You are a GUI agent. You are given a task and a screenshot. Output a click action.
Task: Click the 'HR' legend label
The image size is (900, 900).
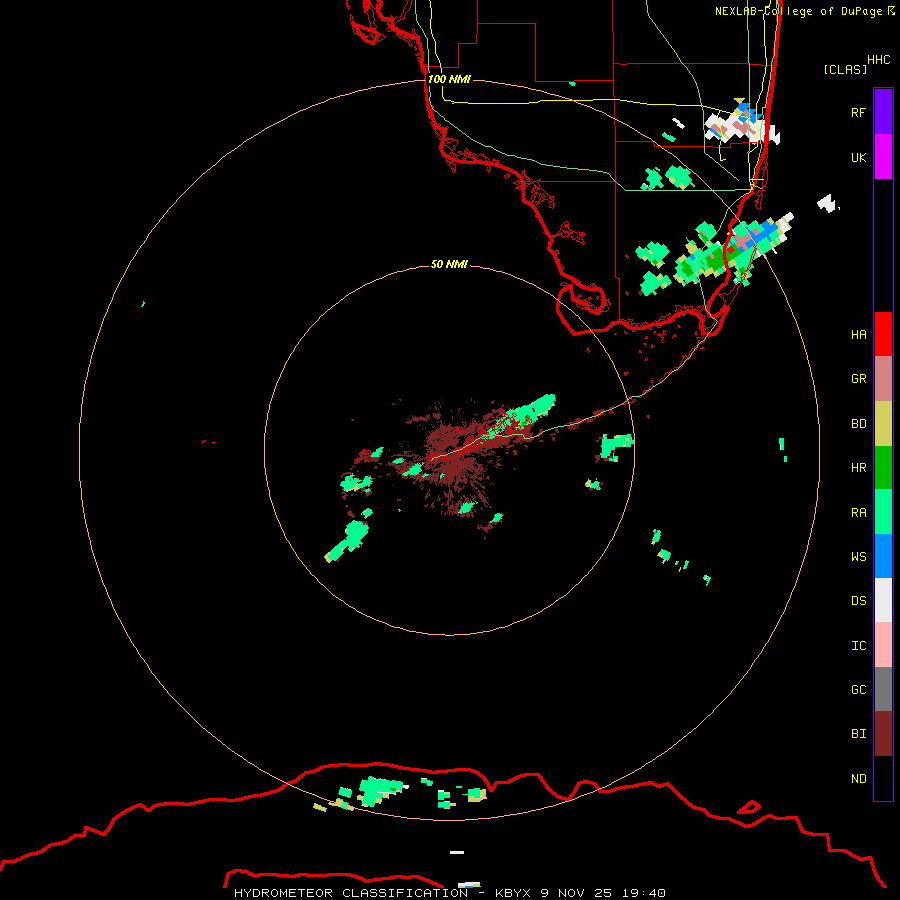click(858, 468)
